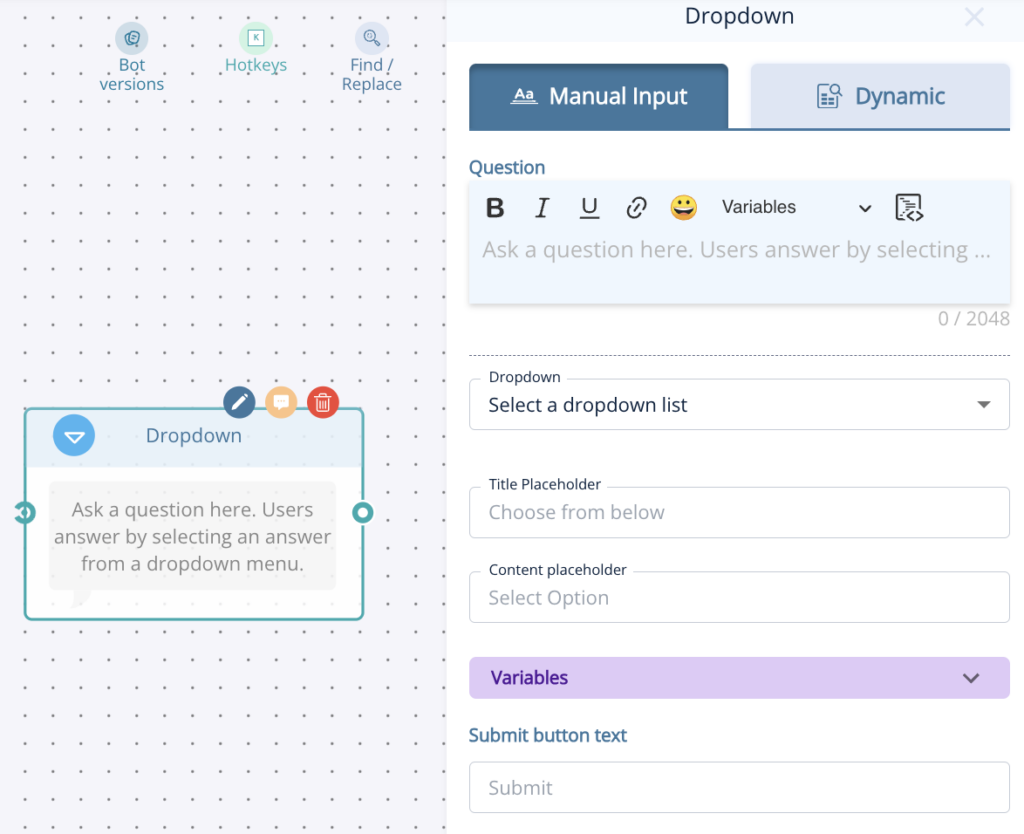Edit the Dropdown node with the pencil icon
Image resolution: width=1024 pixels, height=834 pixels.
[x=239, y=402]
